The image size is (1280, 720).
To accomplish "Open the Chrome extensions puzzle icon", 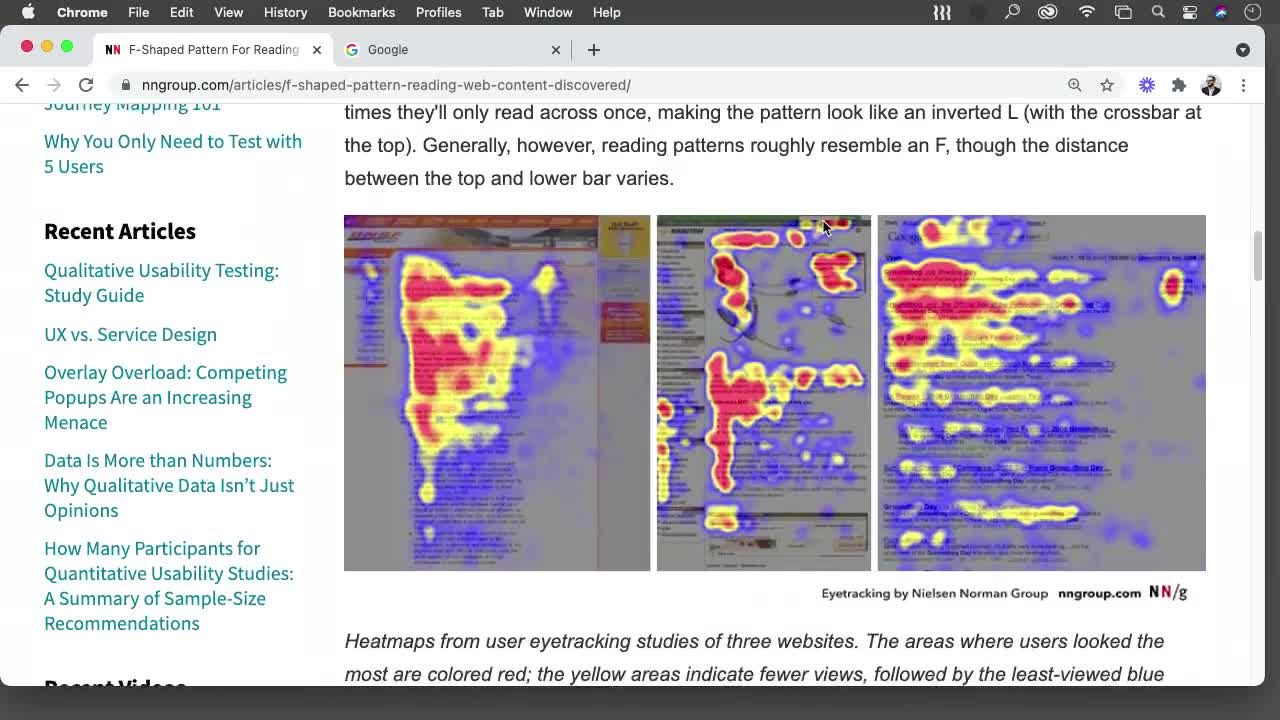I will [1178, 85].
